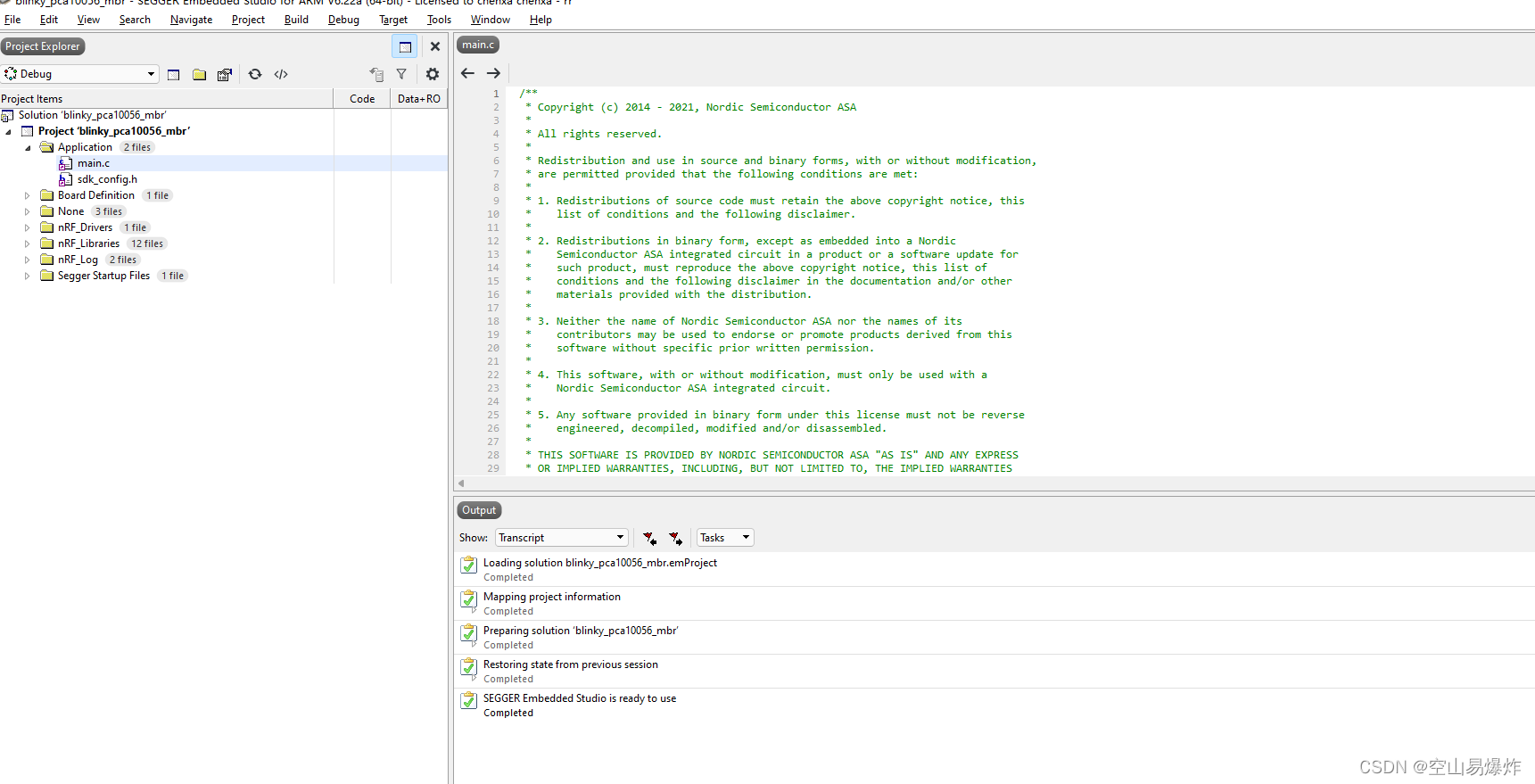1535x784 pixels.
Task: Open the Navigate menu
Action: pyautogui.click(x=191, y=20)
